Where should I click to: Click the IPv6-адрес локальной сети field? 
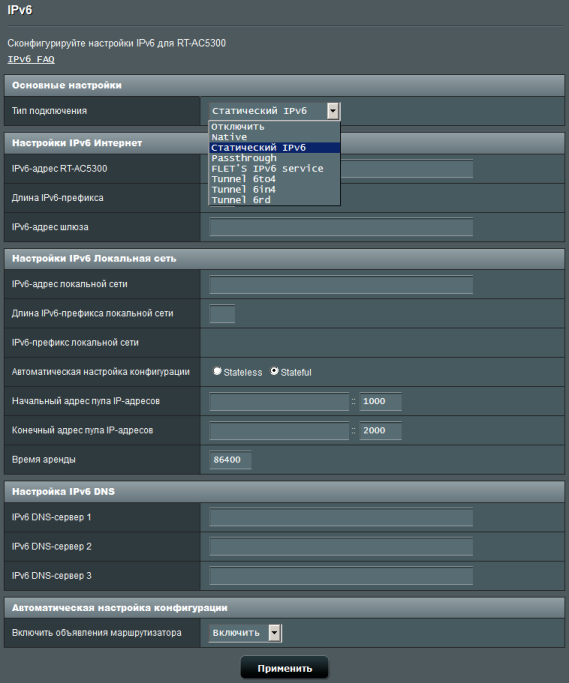341,284
